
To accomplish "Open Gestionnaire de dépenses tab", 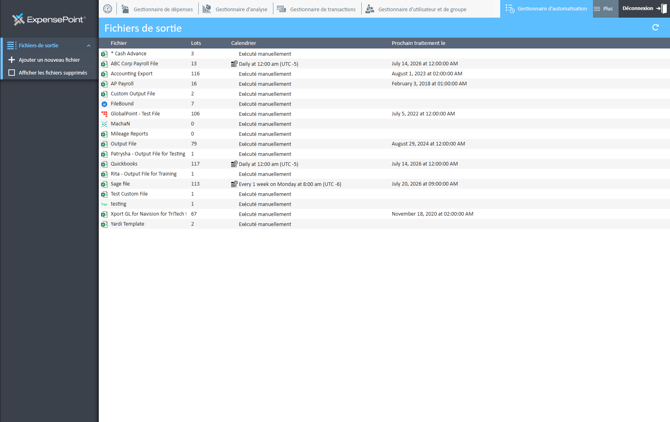I will click(157, 9).
